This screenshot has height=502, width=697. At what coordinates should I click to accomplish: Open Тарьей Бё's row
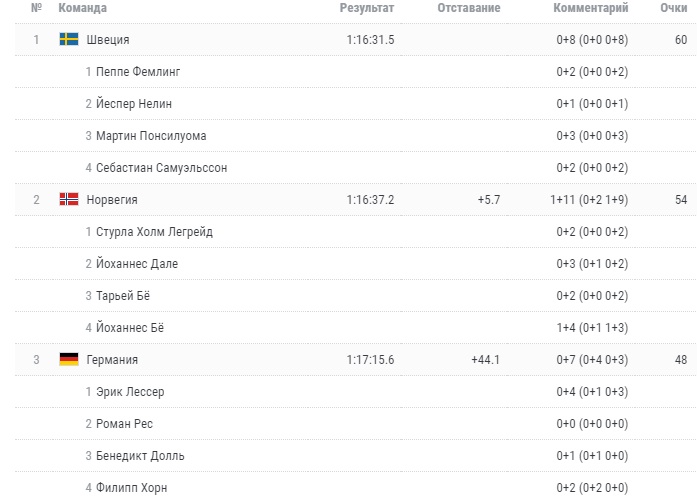tap(356, 296)
